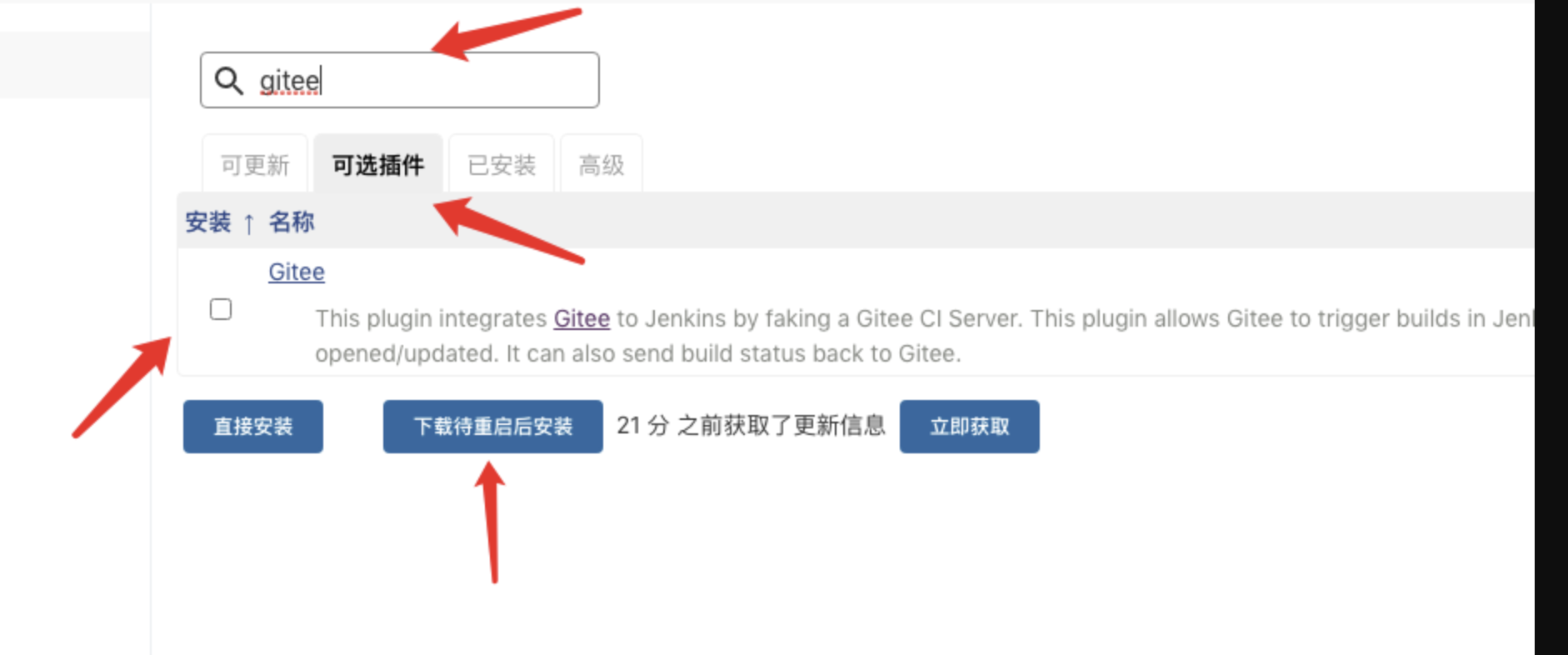Click the dark strip at right edge
The height and width of the screenshot is (655, 1568).
(1551, 327)
